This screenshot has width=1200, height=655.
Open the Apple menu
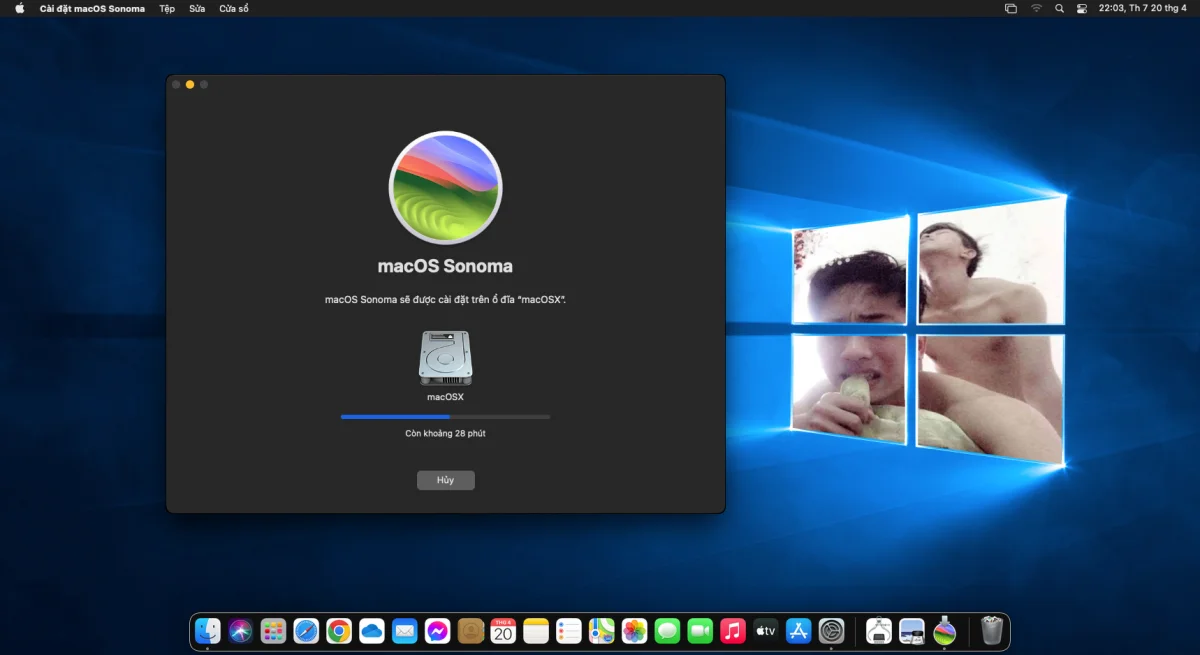[19, 8]
